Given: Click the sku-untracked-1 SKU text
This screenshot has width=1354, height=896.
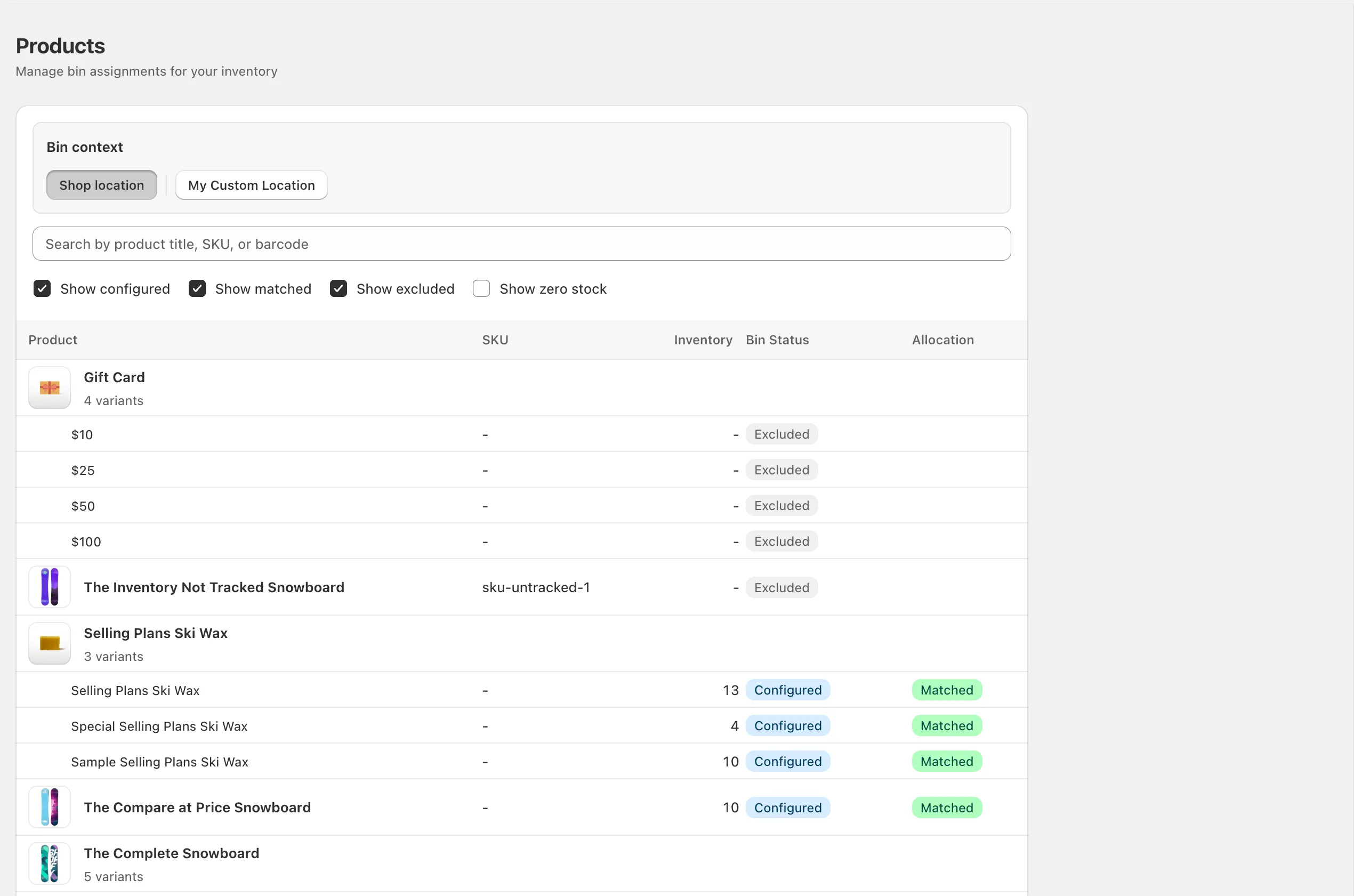Looking at the screenshot, I should pyautogui.click(x=535, y=587).
